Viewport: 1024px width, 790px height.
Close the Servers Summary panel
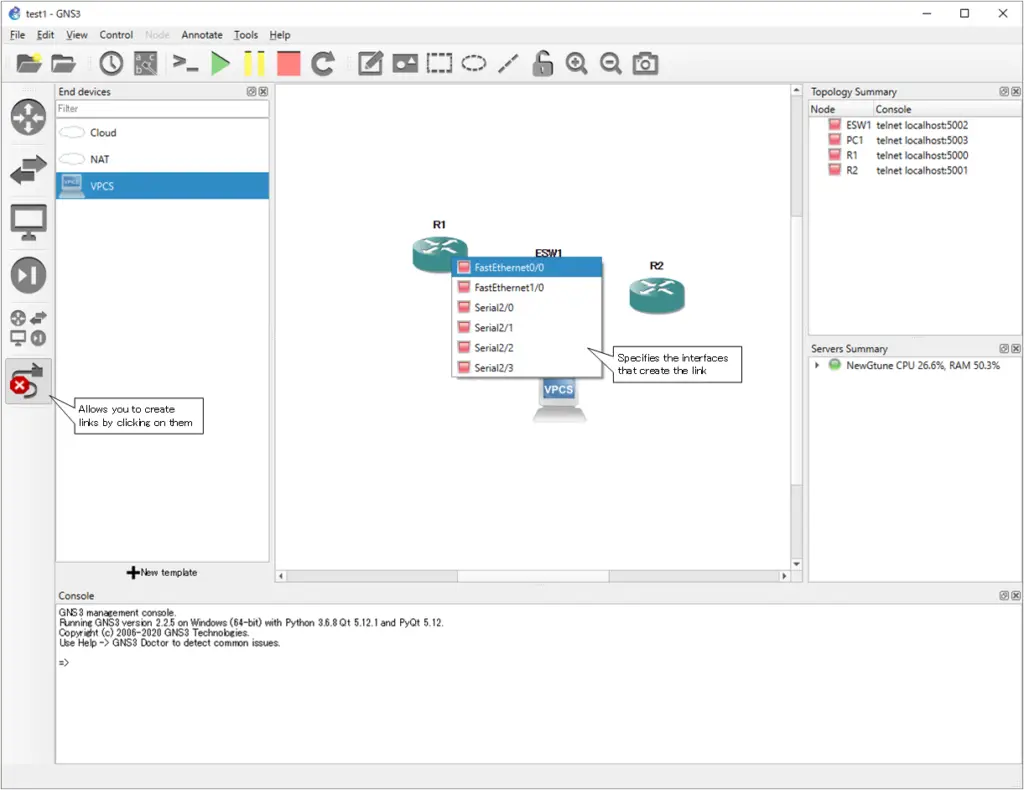(1016, 349)
